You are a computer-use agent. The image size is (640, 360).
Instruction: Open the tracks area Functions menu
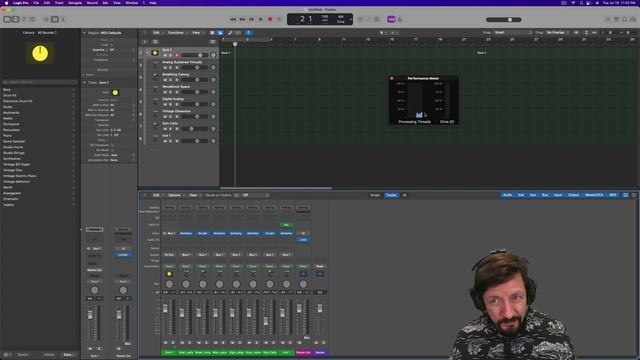pos(177,33)
